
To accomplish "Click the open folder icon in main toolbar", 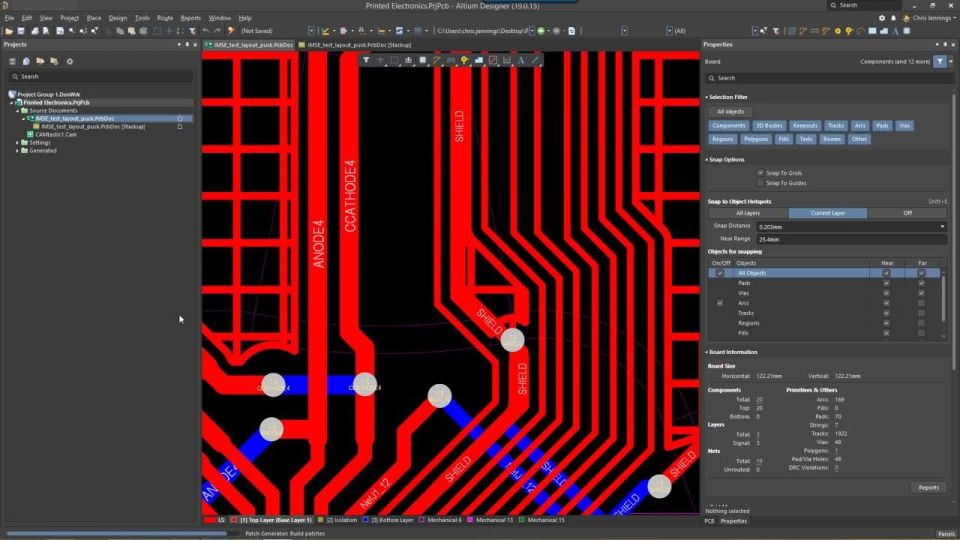I will [9, 31].
